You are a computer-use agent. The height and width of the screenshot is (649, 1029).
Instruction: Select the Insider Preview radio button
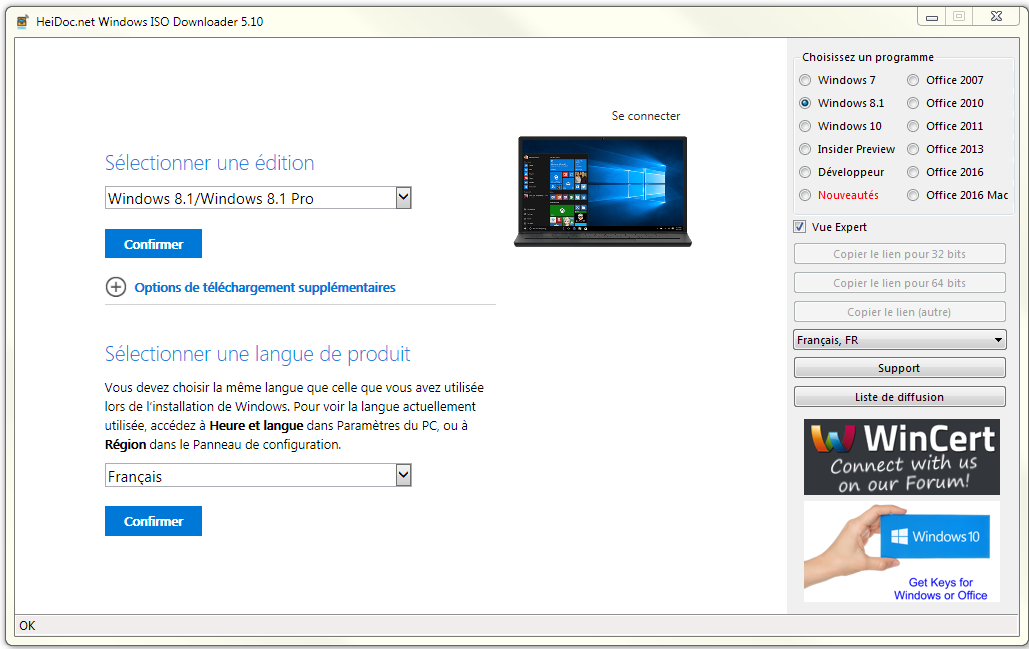tap(805, 149)
